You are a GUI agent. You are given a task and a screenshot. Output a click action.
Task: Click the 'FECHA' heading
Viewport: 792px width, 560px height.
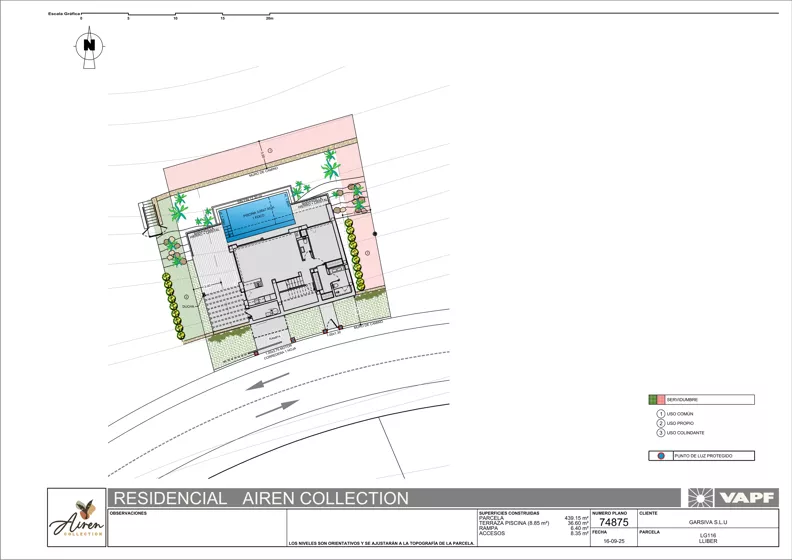(600, 532)
